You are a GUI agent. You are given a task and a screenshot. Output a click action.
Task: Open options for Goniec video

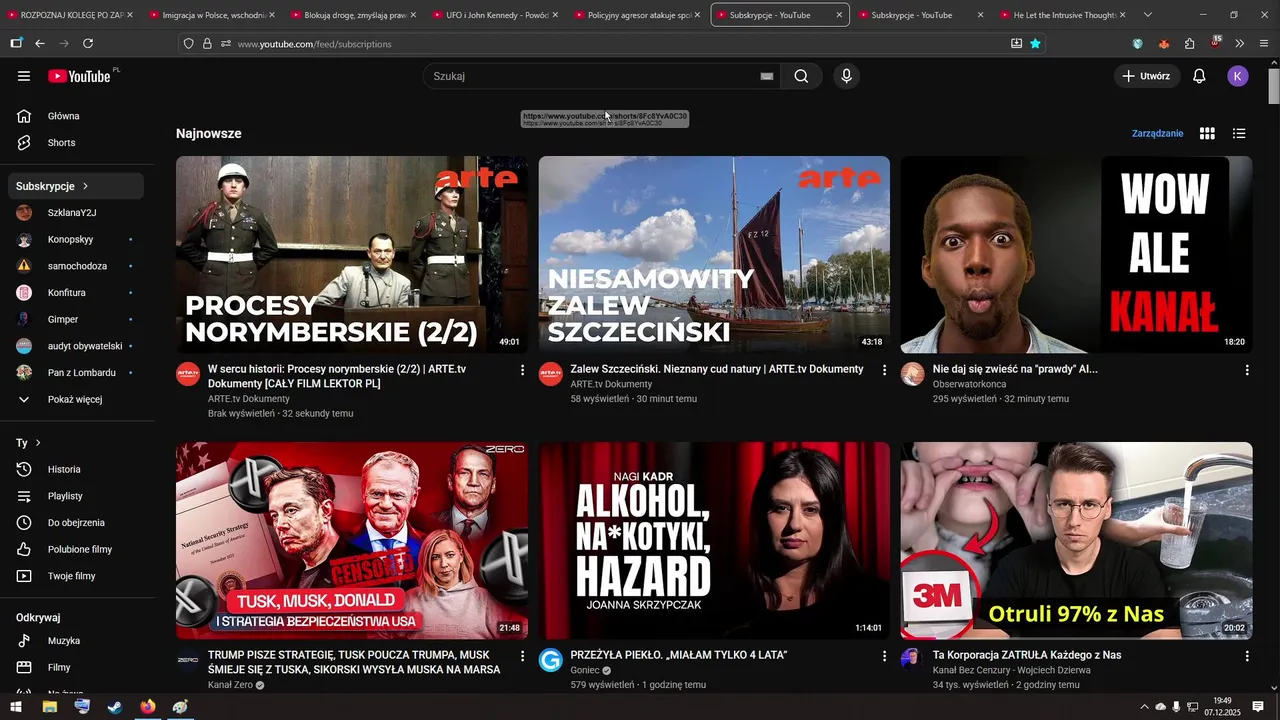coord(884,656)
